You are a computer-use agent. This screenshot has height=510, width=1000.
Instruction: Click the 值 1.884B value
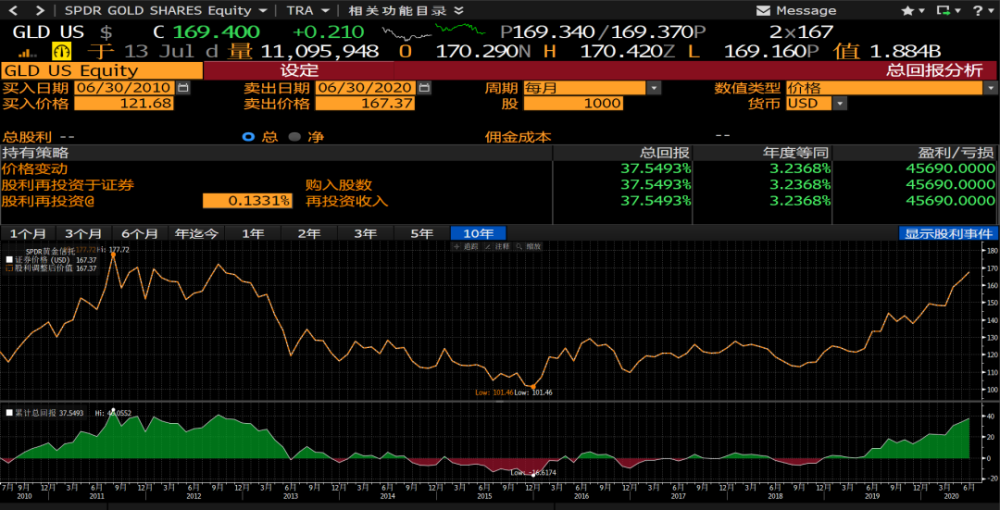[906, 52]
